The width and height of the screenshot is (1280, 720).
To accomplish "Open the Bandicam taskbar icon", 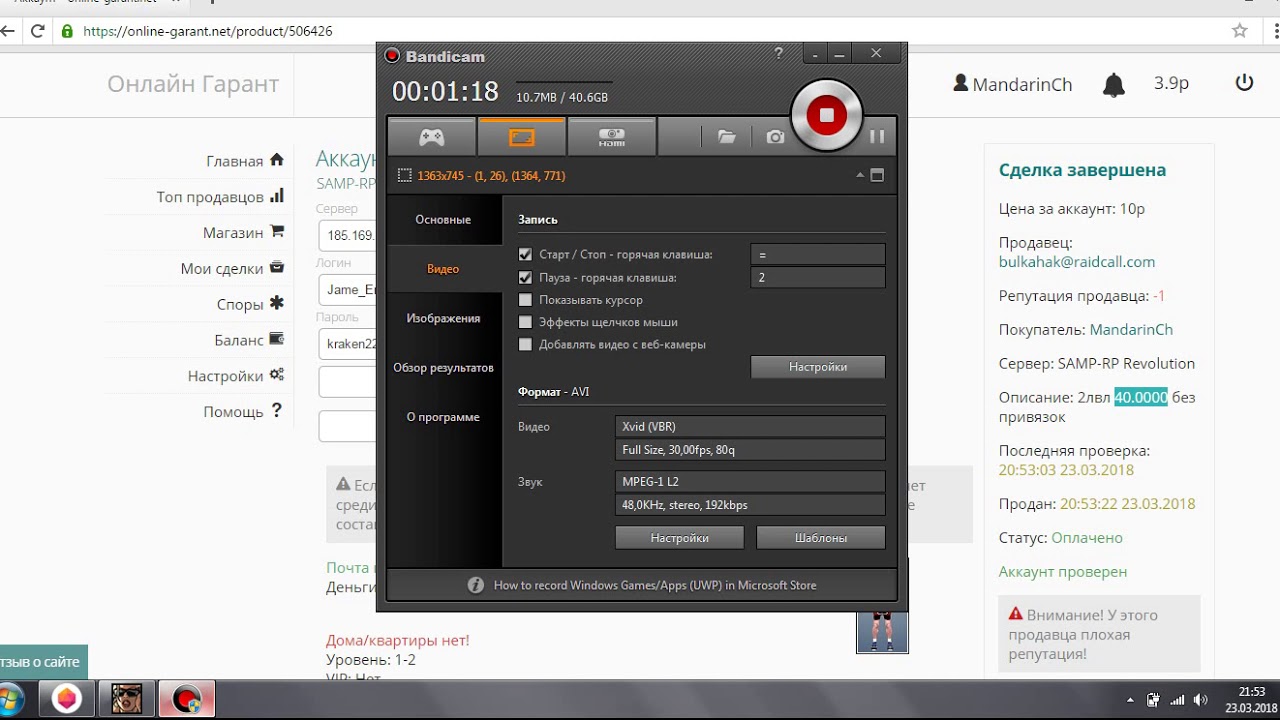I will click(187, 699).
